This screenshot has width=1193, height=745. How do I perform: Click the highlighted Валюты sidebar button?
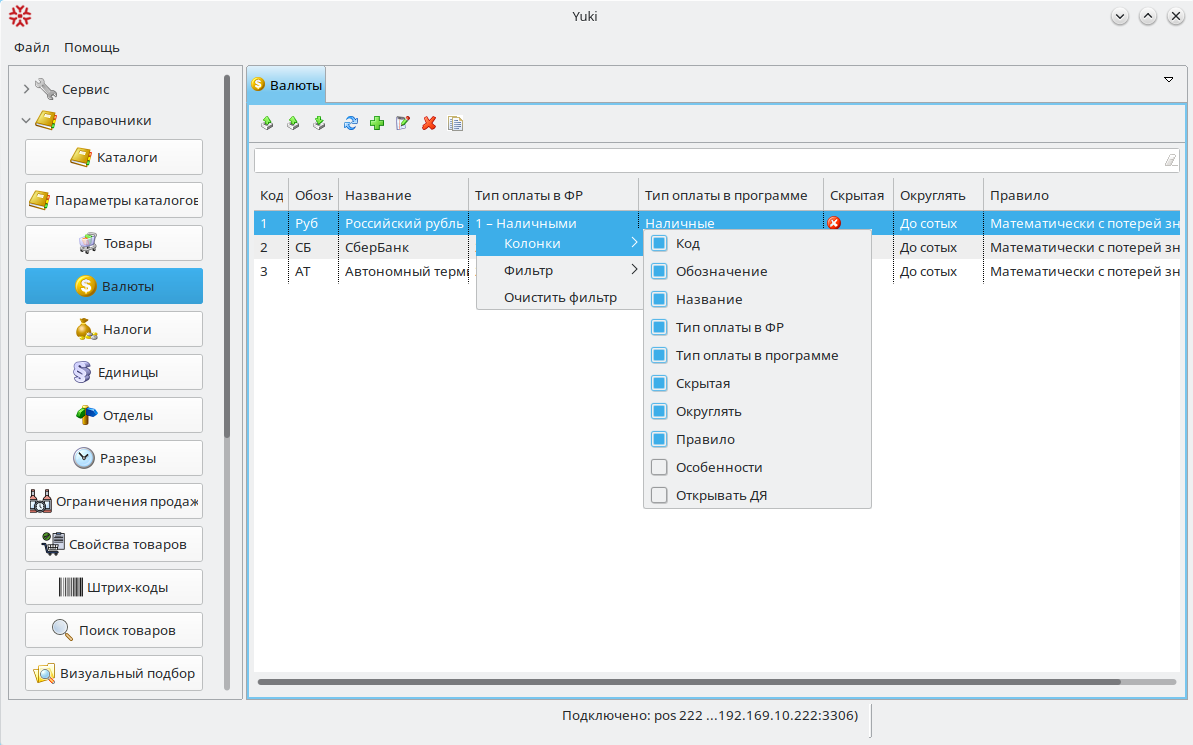point(114,286)
